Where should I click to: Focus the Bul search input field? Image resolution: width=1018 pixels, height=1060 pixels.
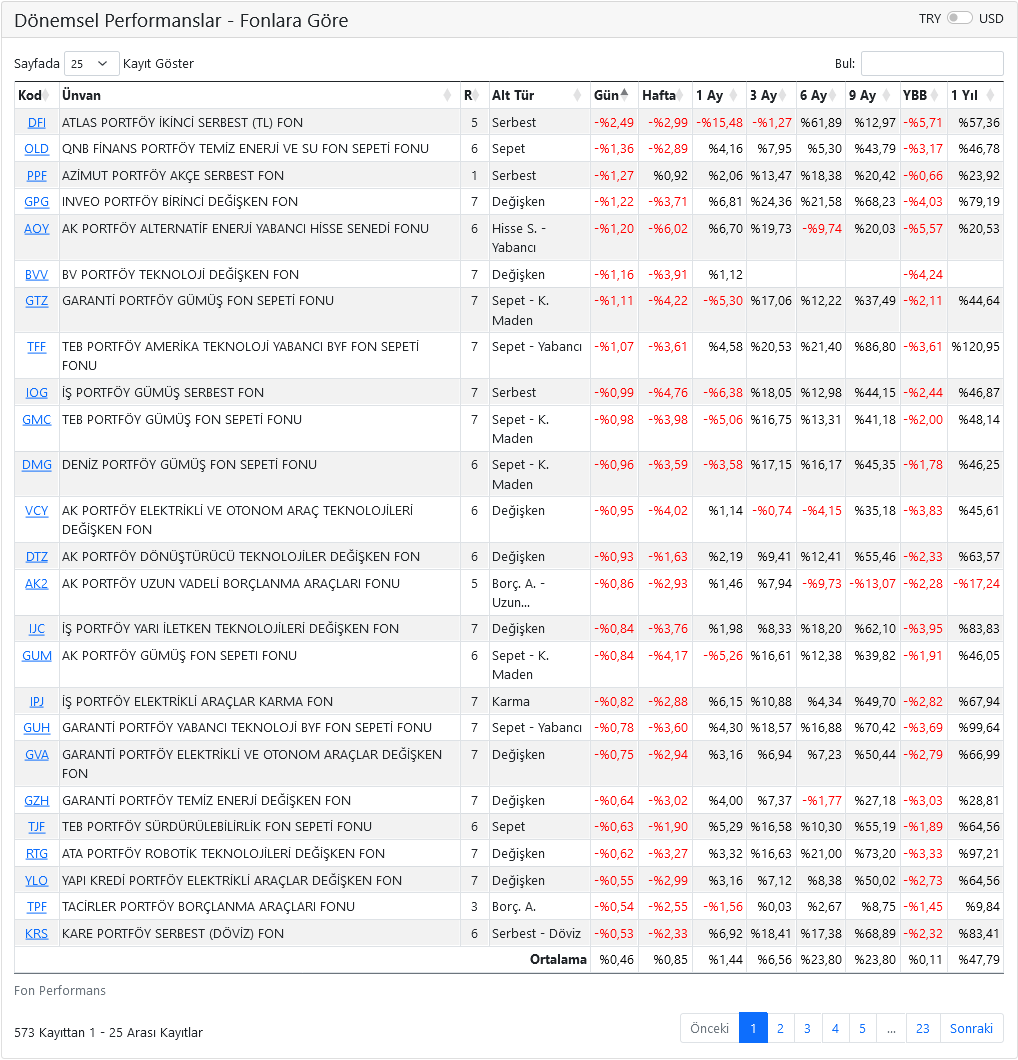932,64
